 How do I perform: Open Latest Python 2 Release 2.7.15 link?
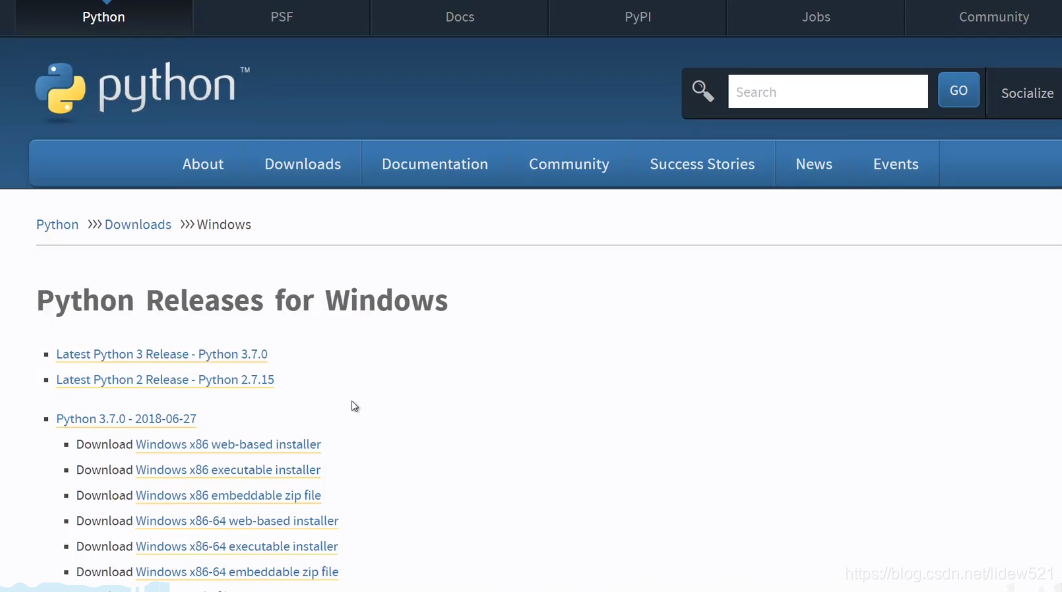pos(165,380)
